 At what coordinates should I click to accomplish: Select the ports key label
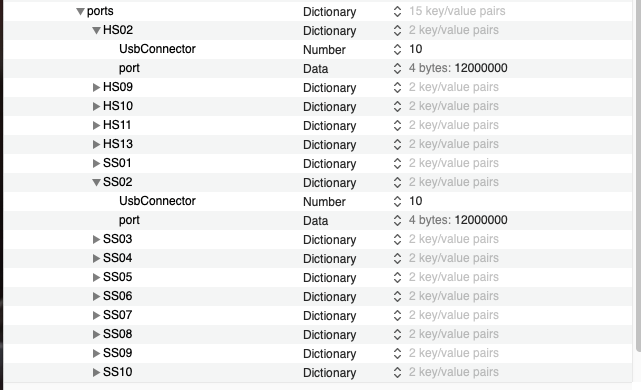pyautogui.click(x=100, y=11)
